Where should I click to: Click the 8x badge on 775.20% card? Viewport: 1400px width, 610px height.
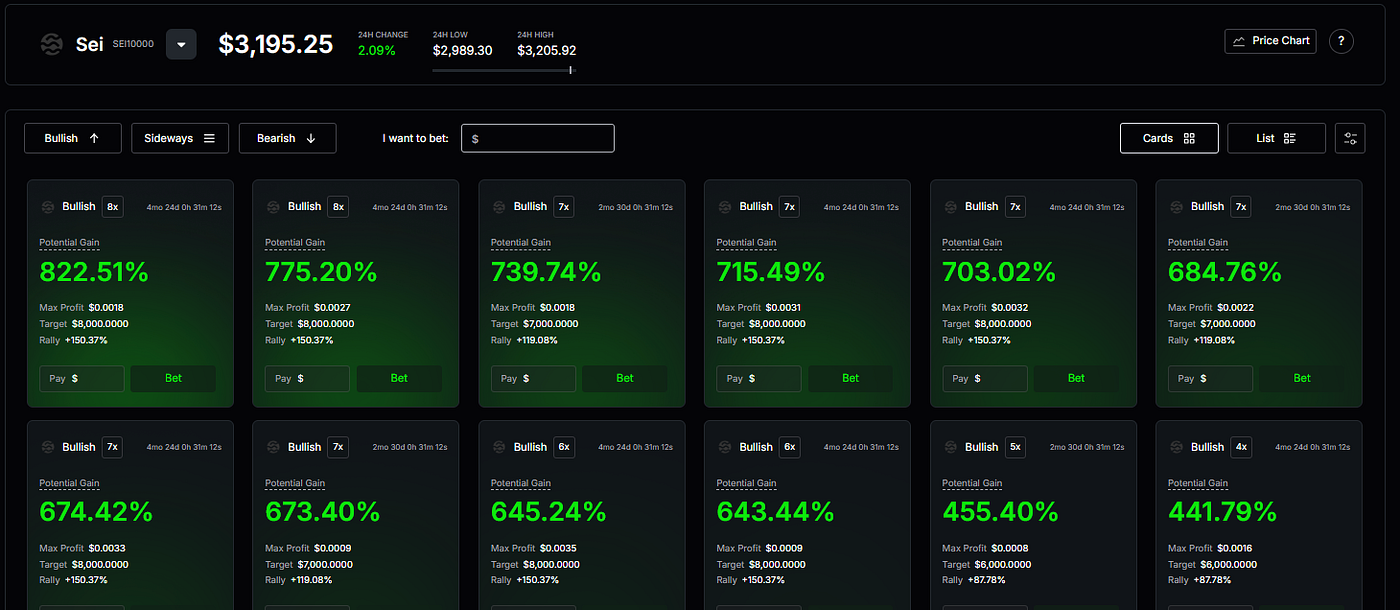[339, 207]
